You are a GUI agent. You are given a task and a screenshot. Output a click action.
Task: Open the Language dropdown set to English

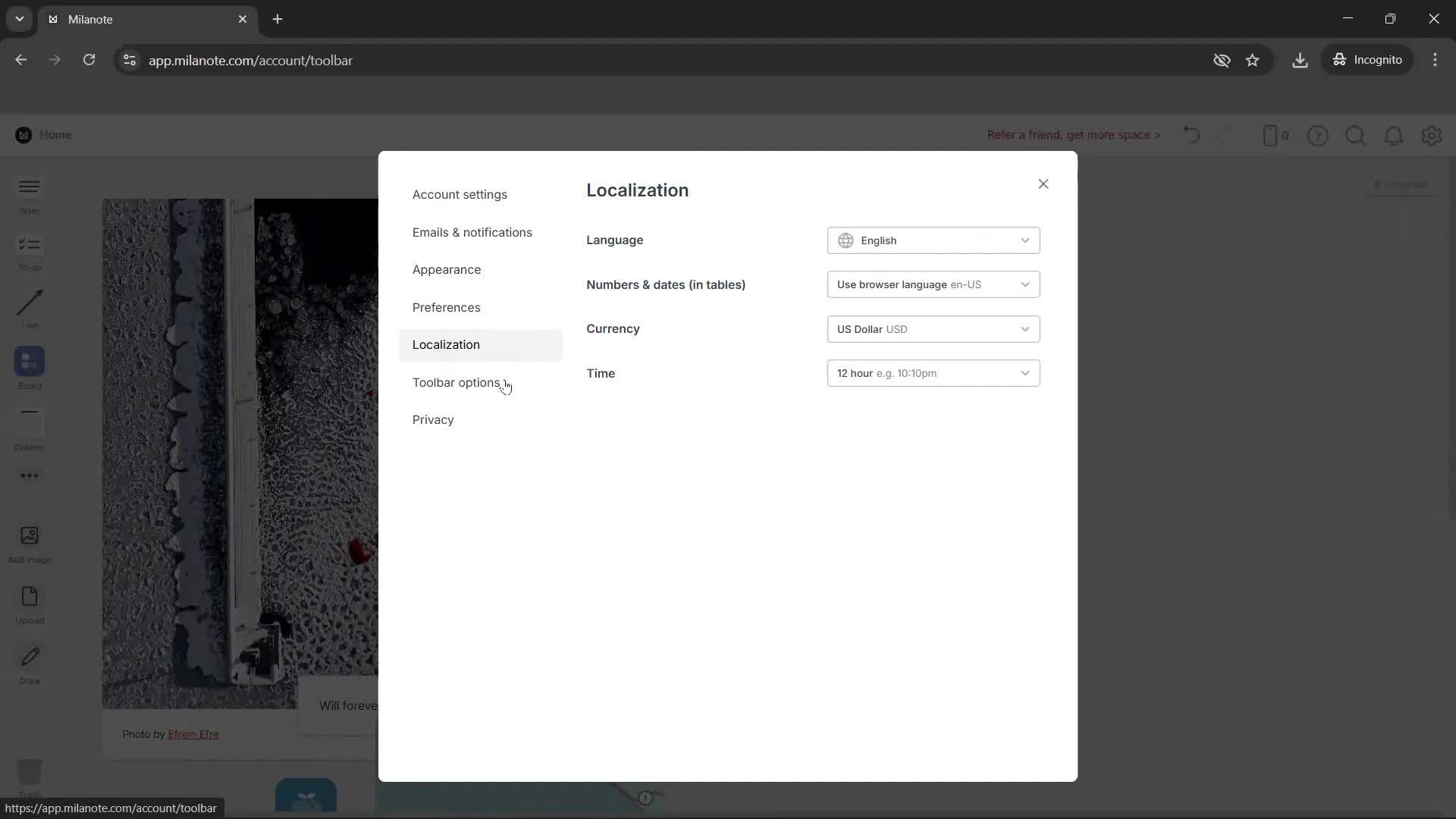coord(933,240)
